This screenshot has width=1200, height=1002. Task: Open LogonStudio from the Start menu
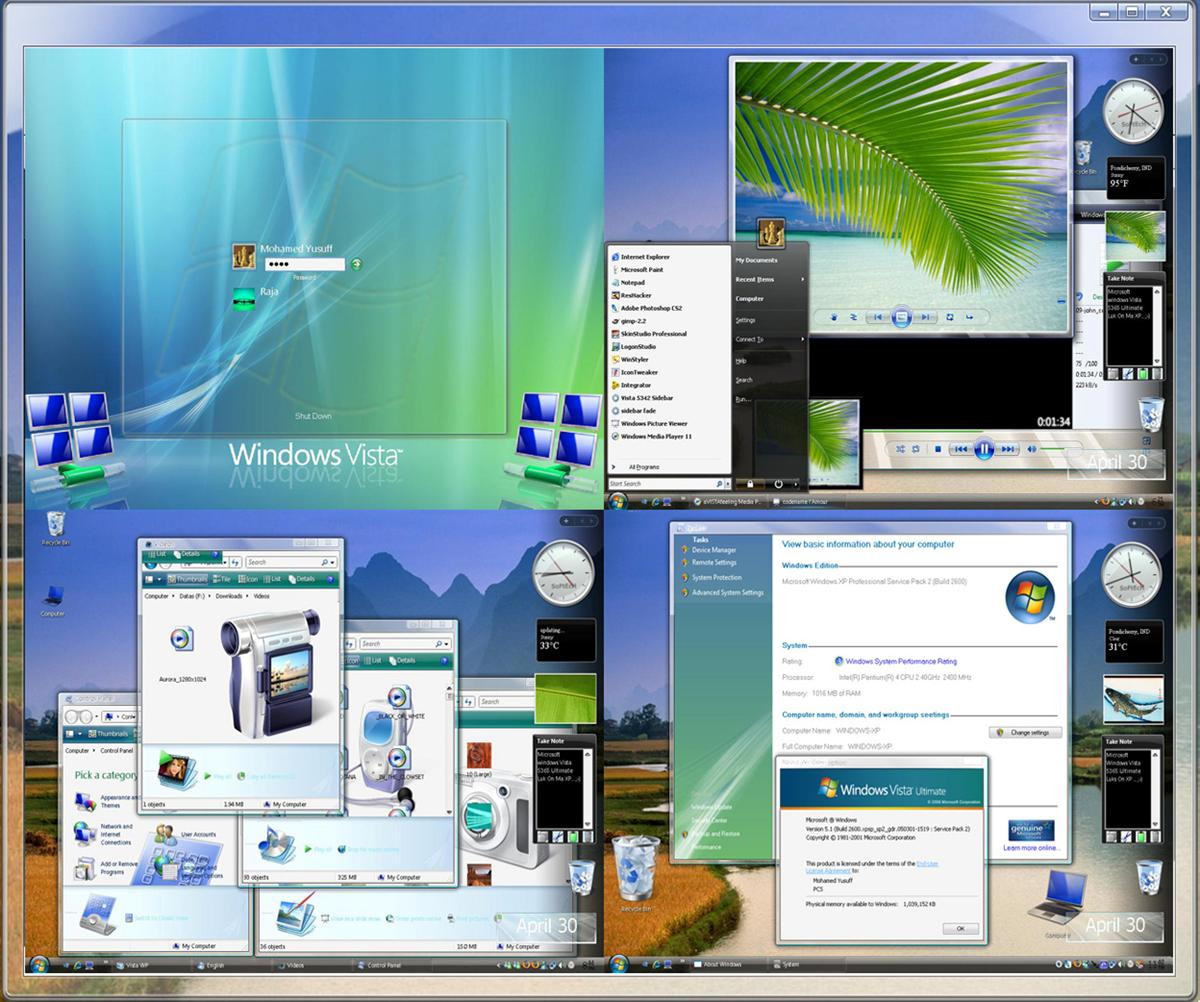[x=632, y=347]
